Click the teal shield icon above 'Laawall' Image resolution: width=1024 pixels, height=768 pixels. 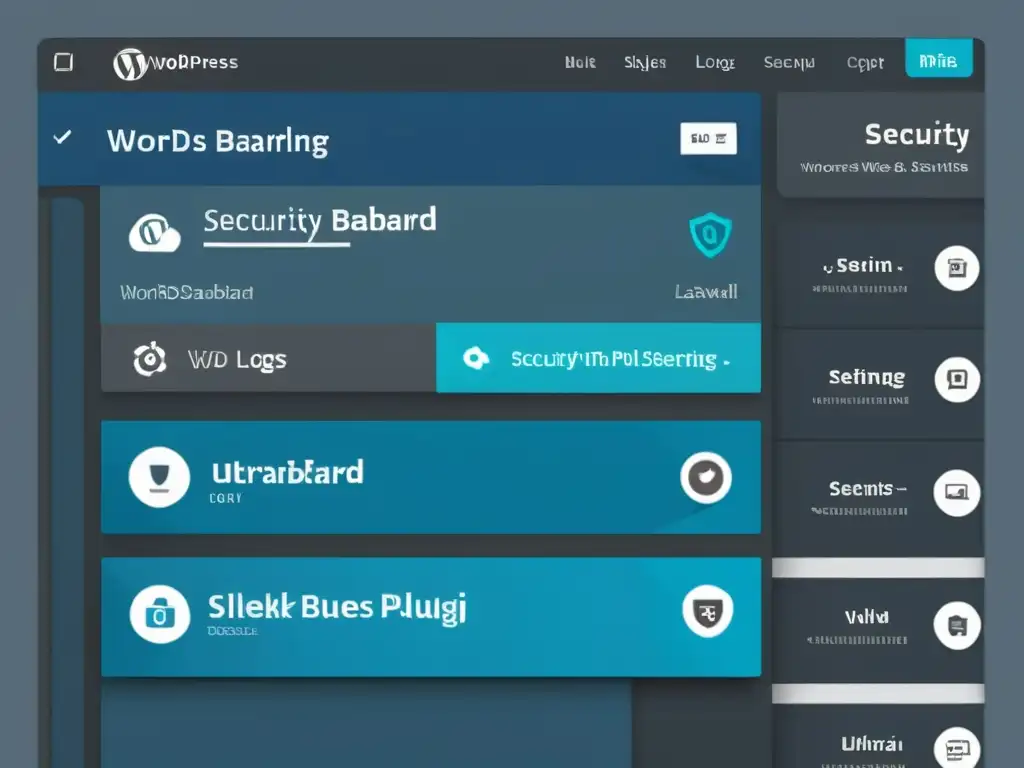click(x=710, y=234)
